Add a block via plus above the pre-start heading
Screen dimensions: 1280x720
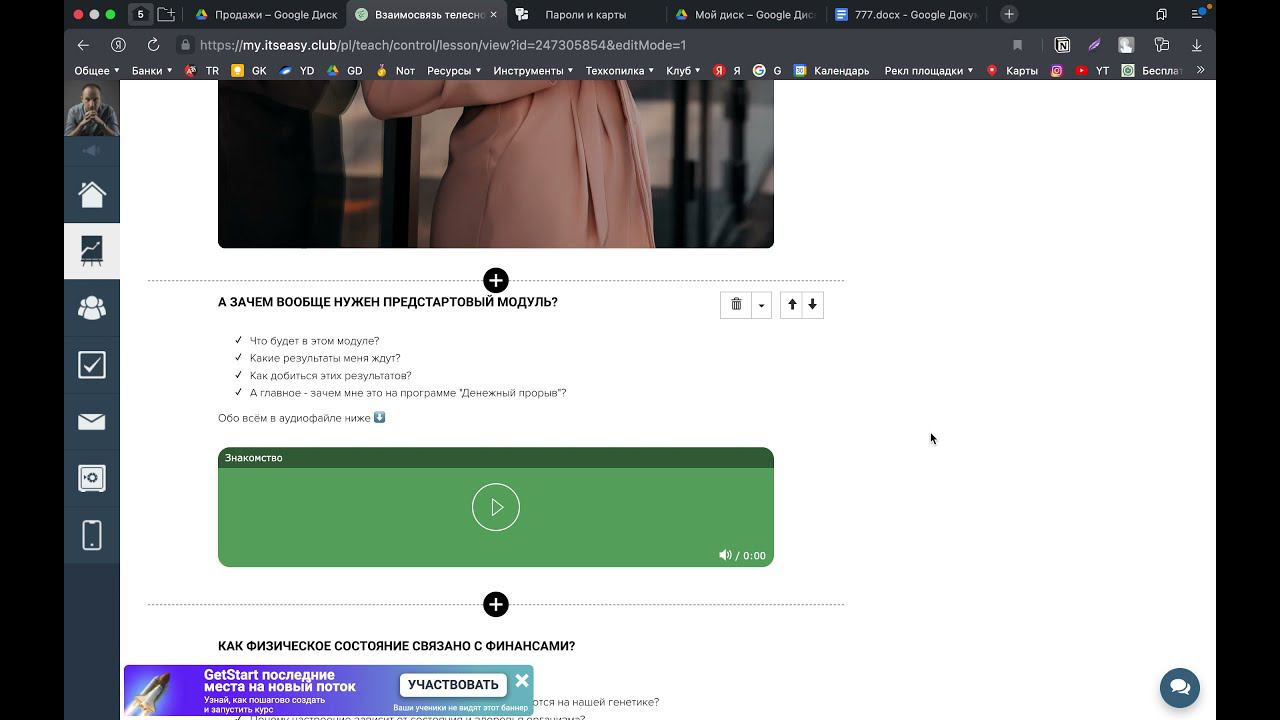pyautogui.click(x=496, y=281)
